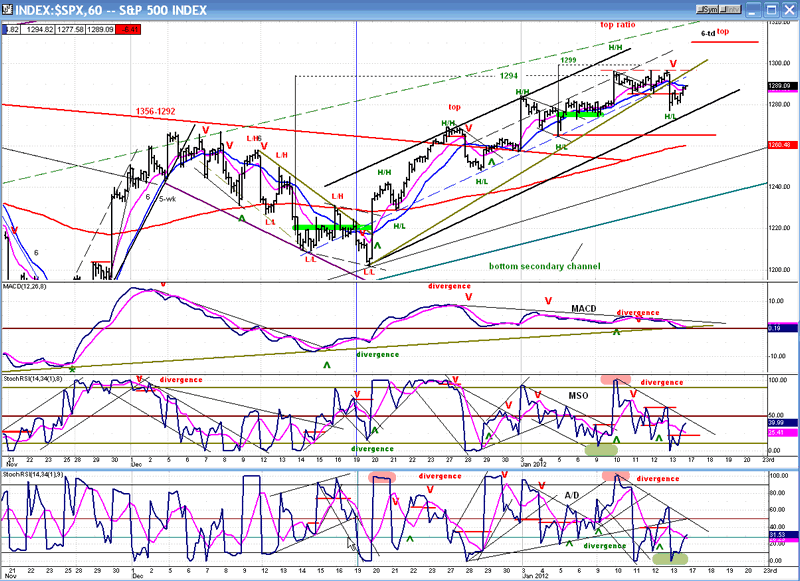This screenshot has width=800, height=581.
Task: Close the S&P 500 chart window
Action: (788, 8)
